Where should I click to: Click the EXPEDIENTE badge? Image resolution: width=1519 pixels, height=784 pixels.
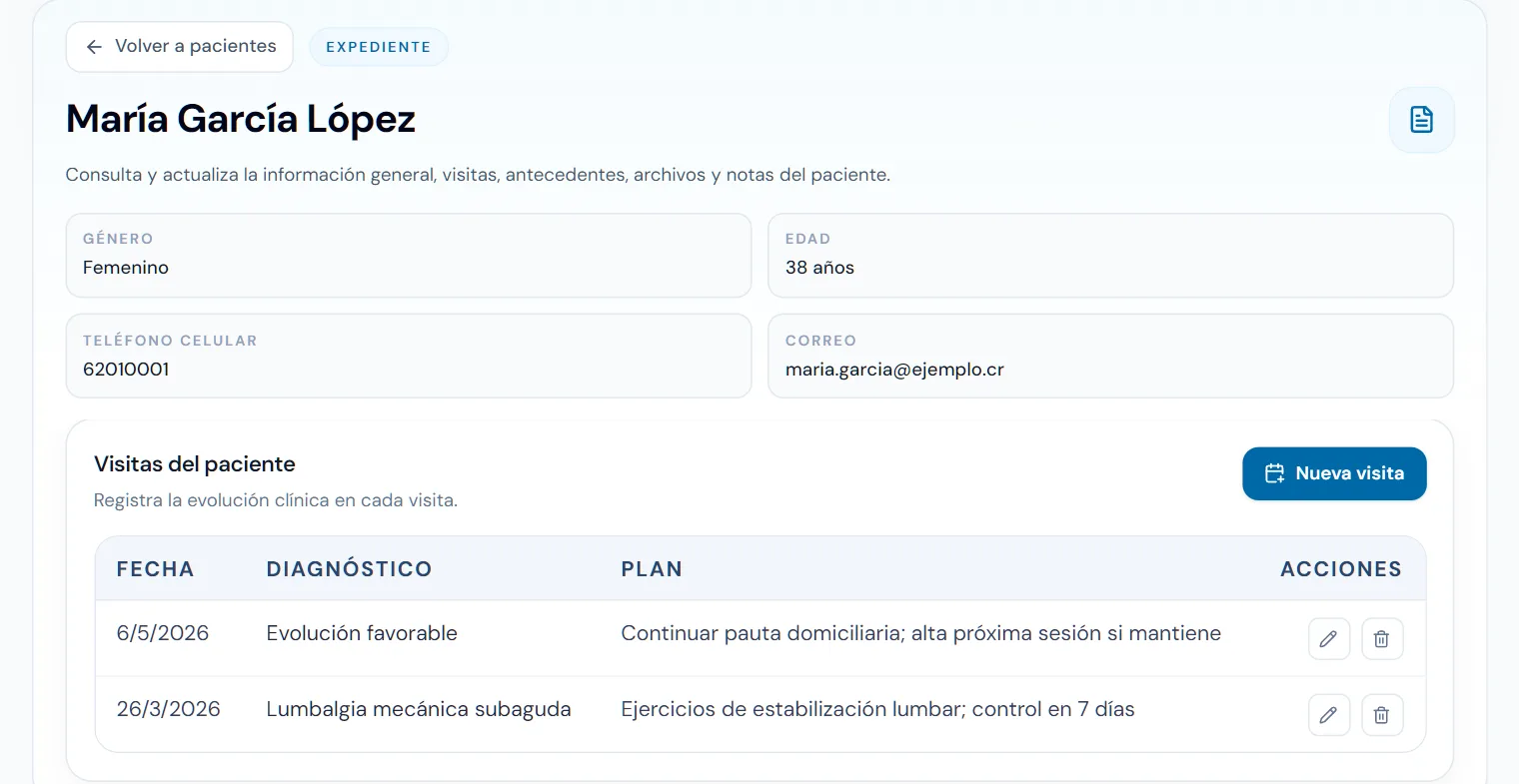(379, 47)
